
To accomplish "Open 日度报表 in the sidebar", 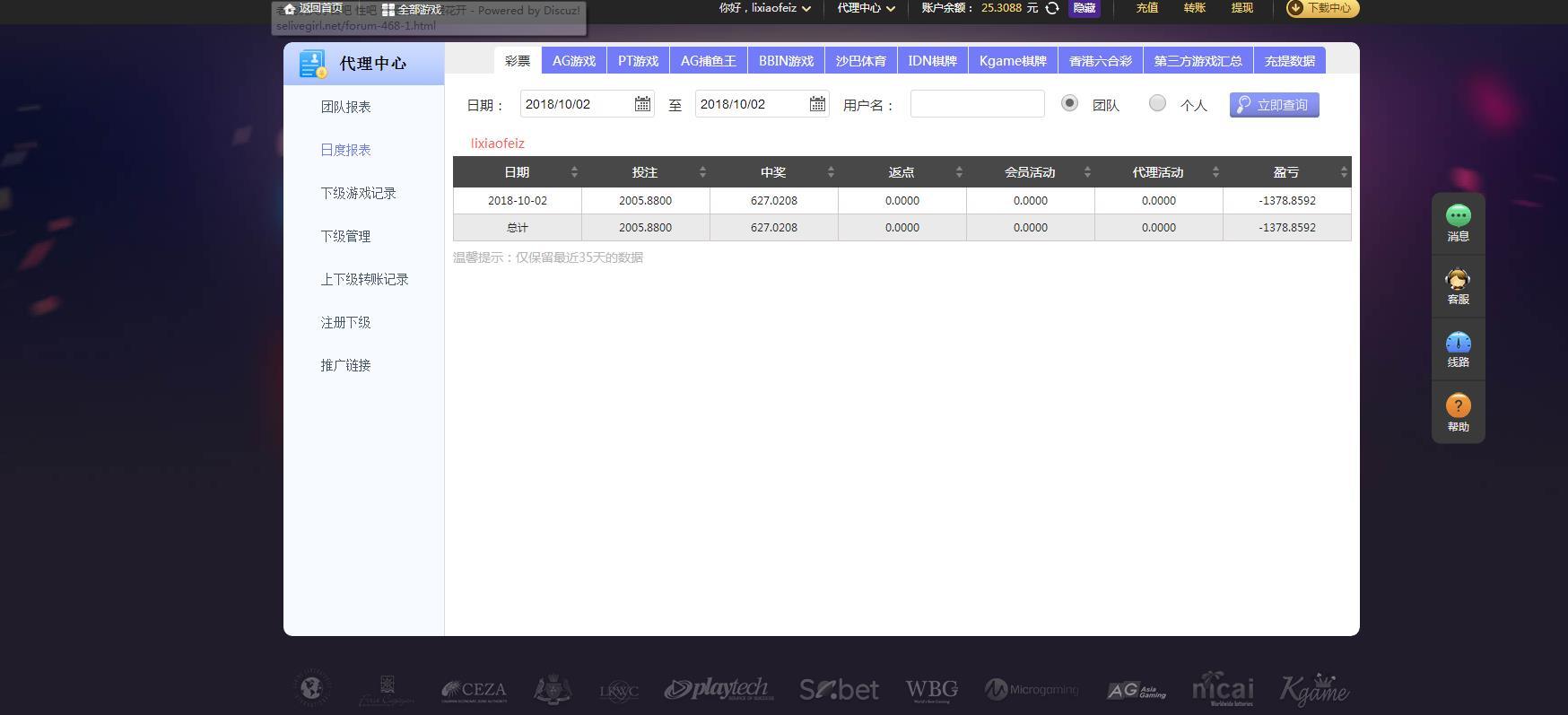I will (346, 150).
